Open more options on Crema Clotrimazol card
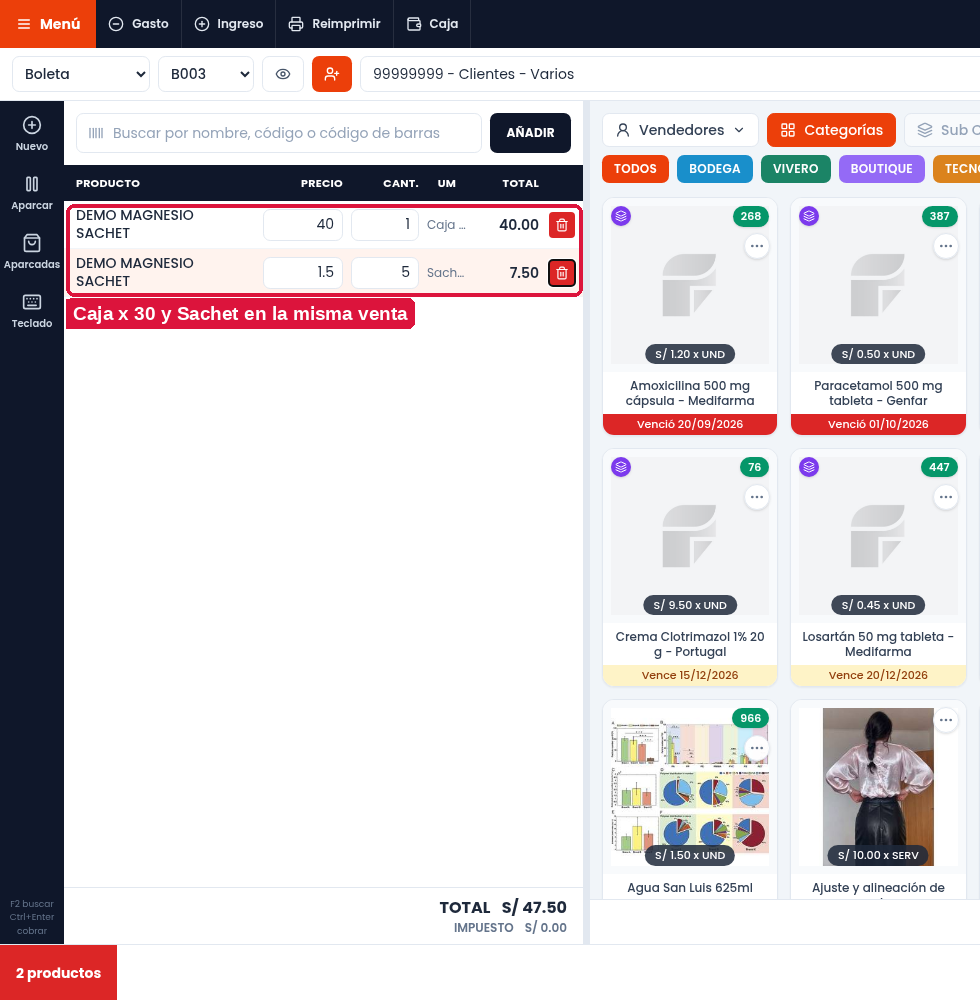 click(757, 497)
